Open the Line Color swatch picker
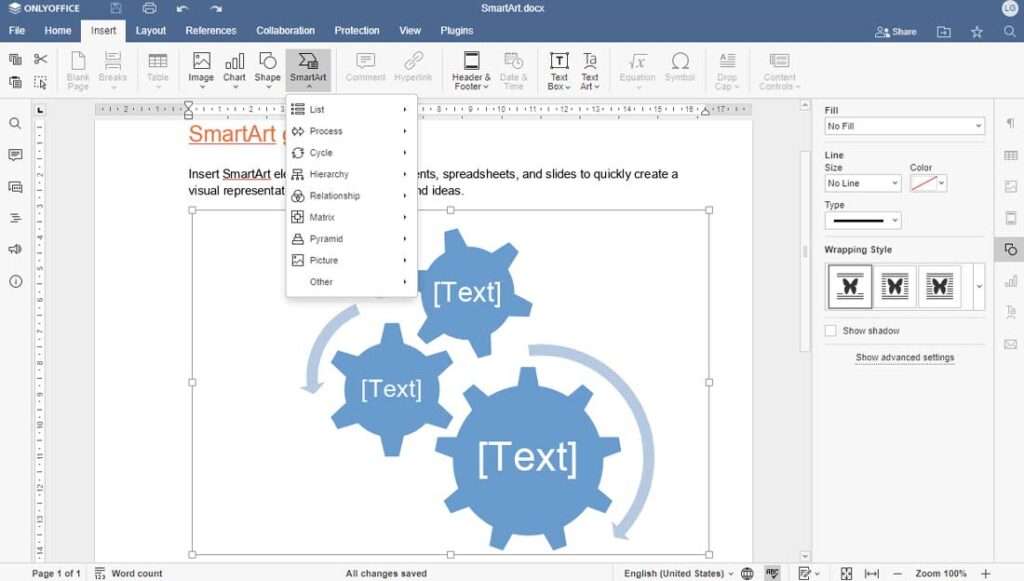 (928, 183)
